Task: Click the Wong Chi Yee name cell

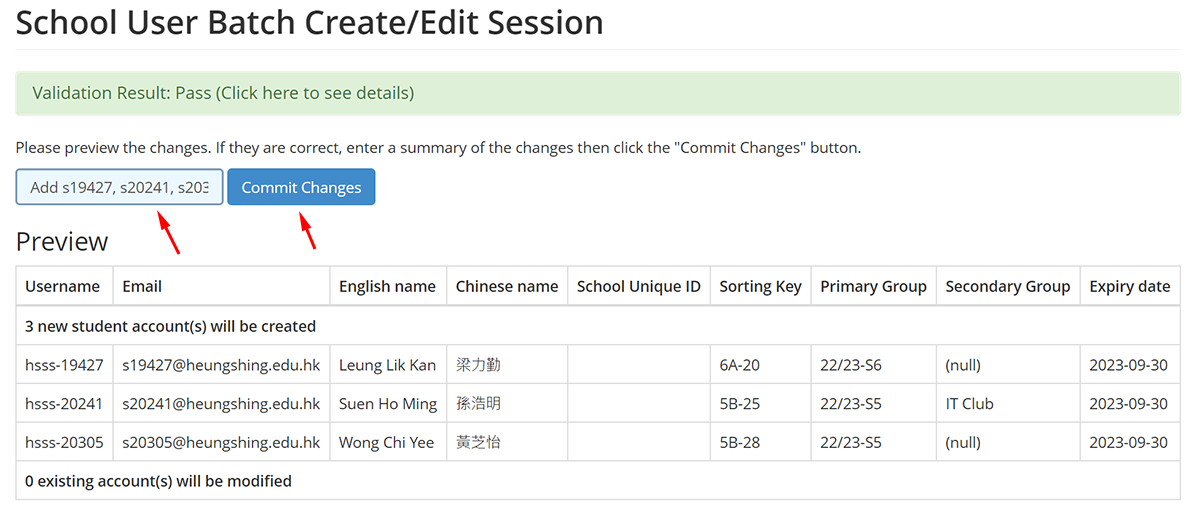Action: coord(388,442)
